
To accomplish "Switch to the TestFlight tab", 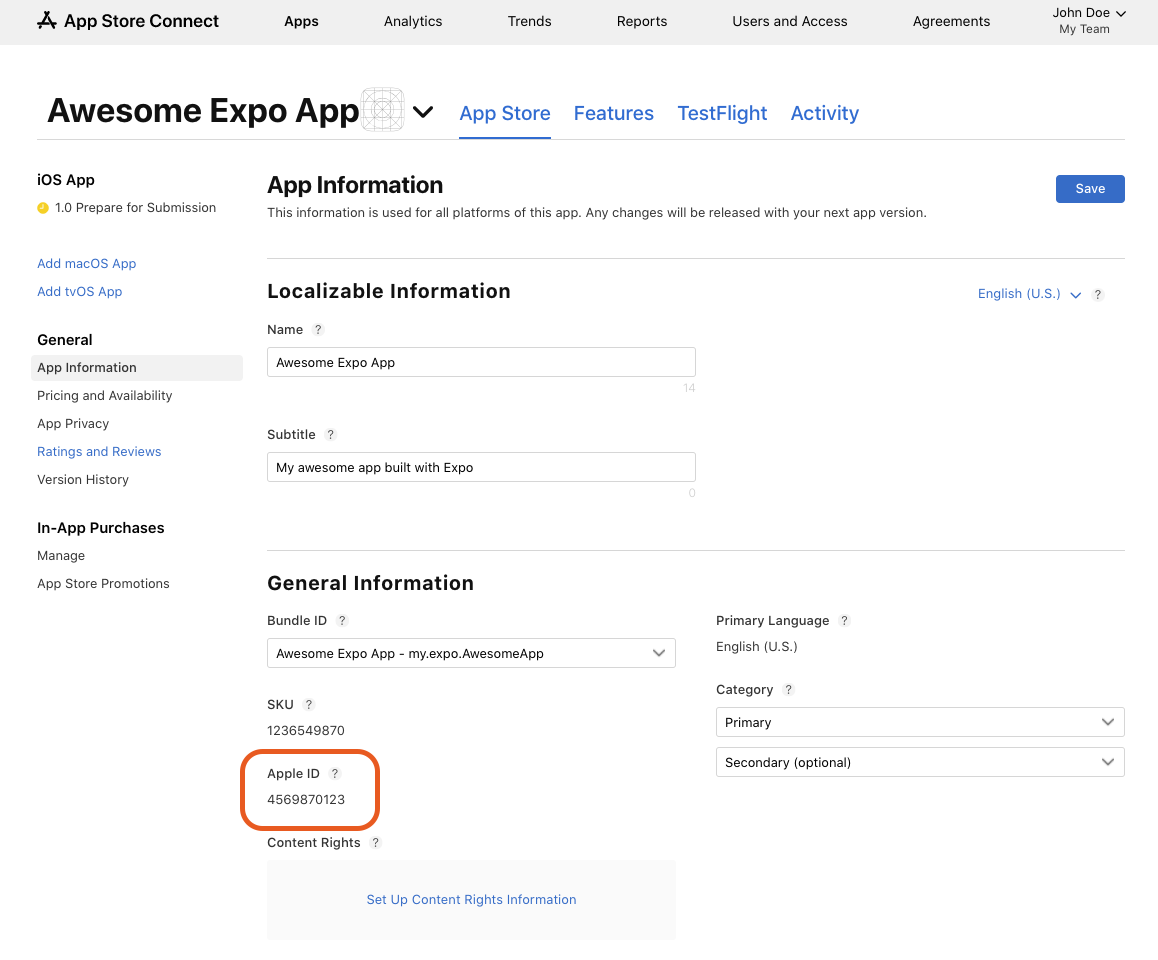I will 722,113.
